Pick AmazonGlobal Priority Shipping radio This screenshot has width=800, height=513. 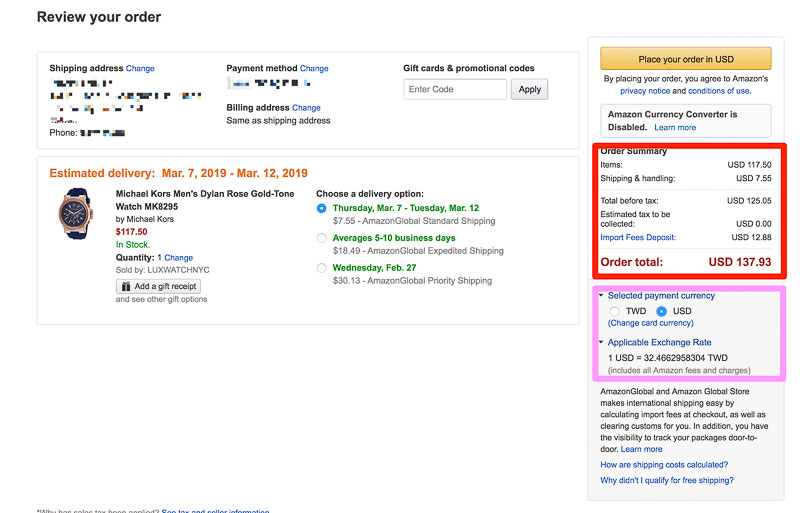click(x=321, y=268)
